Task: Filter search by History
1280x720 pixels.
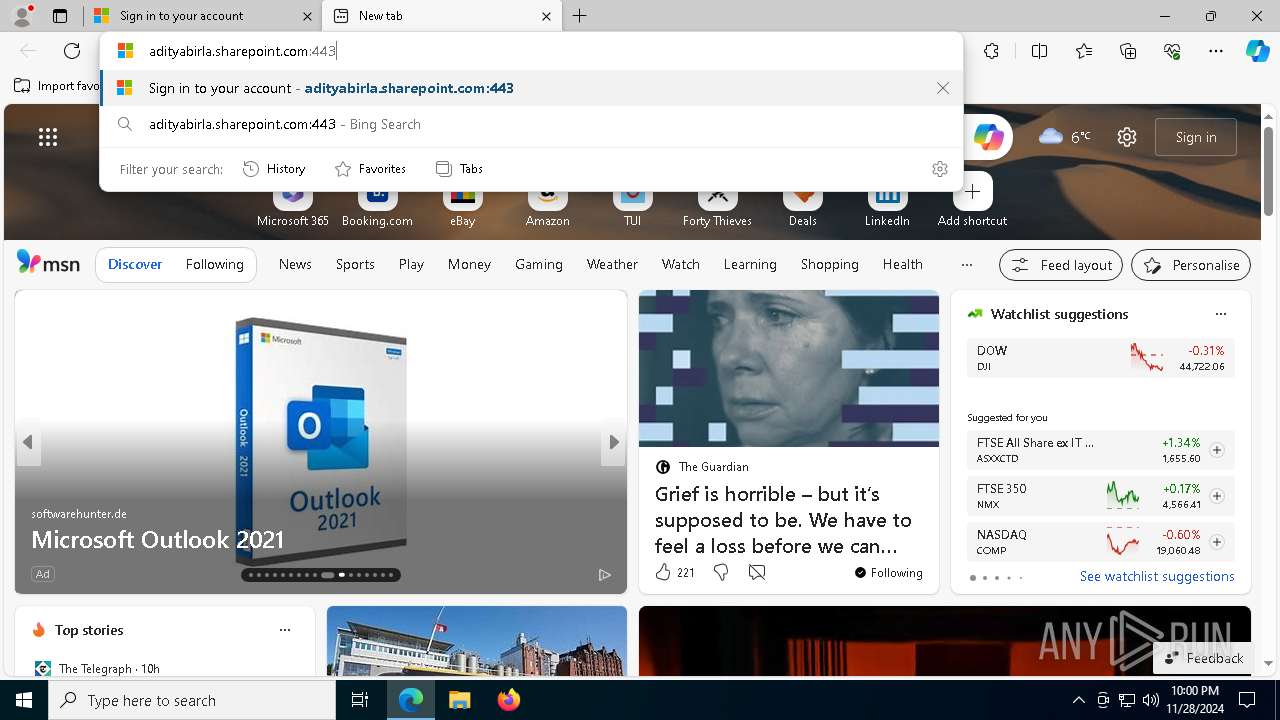Action: click(274, 169)
